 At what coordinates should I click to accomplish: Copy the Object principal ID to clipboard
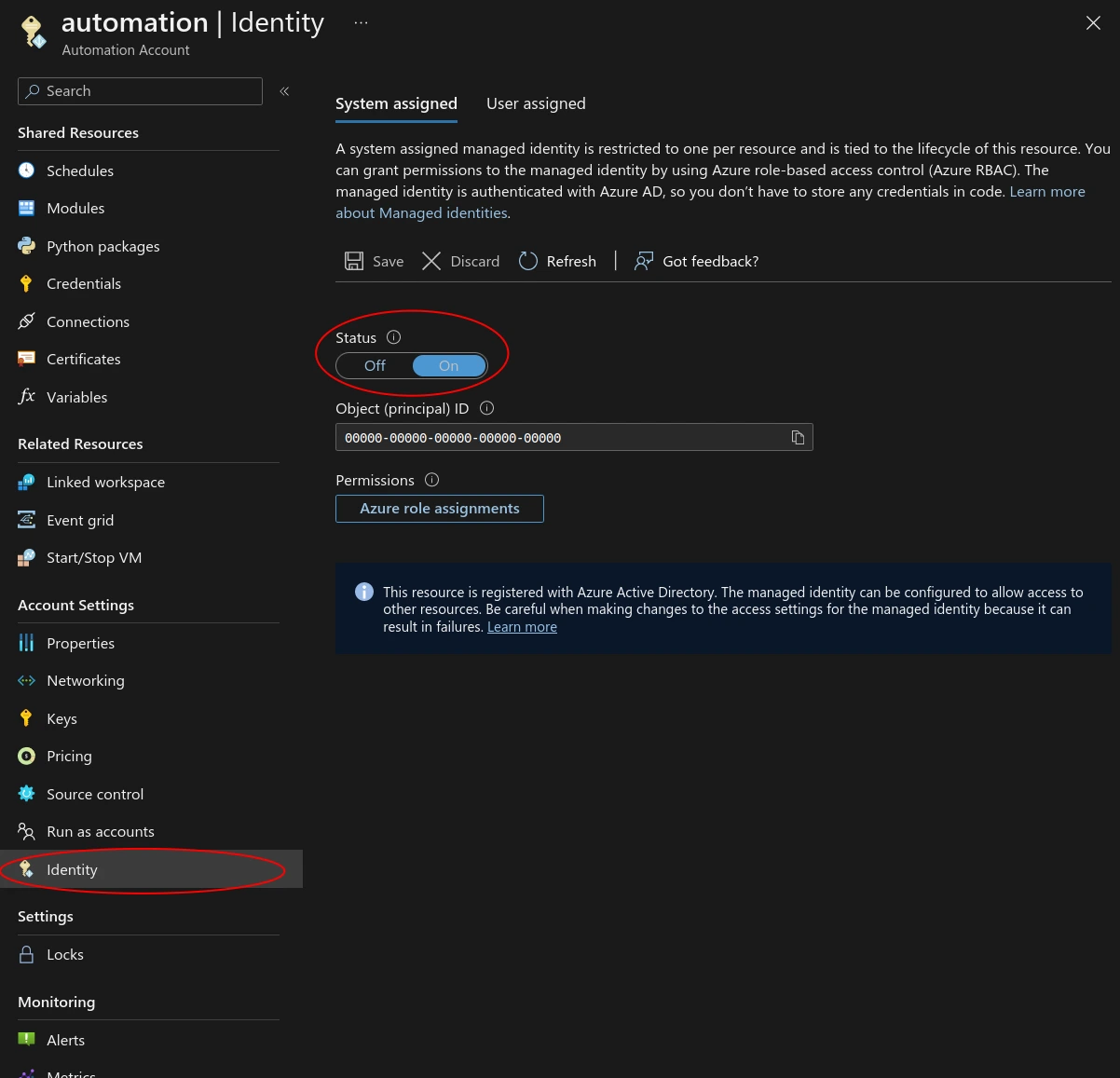coord(798,437)
